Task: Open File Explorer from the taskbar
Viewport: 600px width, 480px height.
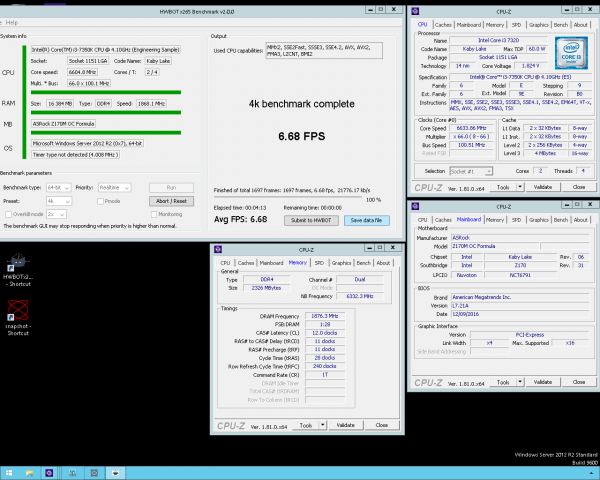Action: click(x=29, y=473)
